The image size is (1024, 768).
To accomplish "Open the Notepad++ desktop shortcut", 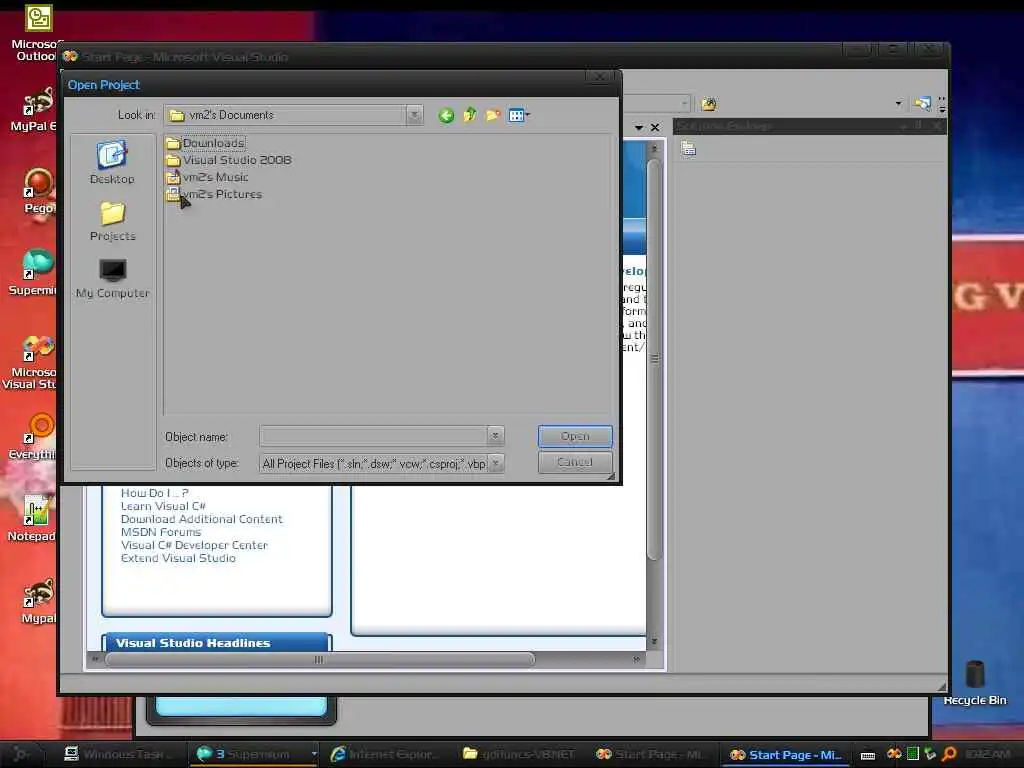I will coord(35,519).
